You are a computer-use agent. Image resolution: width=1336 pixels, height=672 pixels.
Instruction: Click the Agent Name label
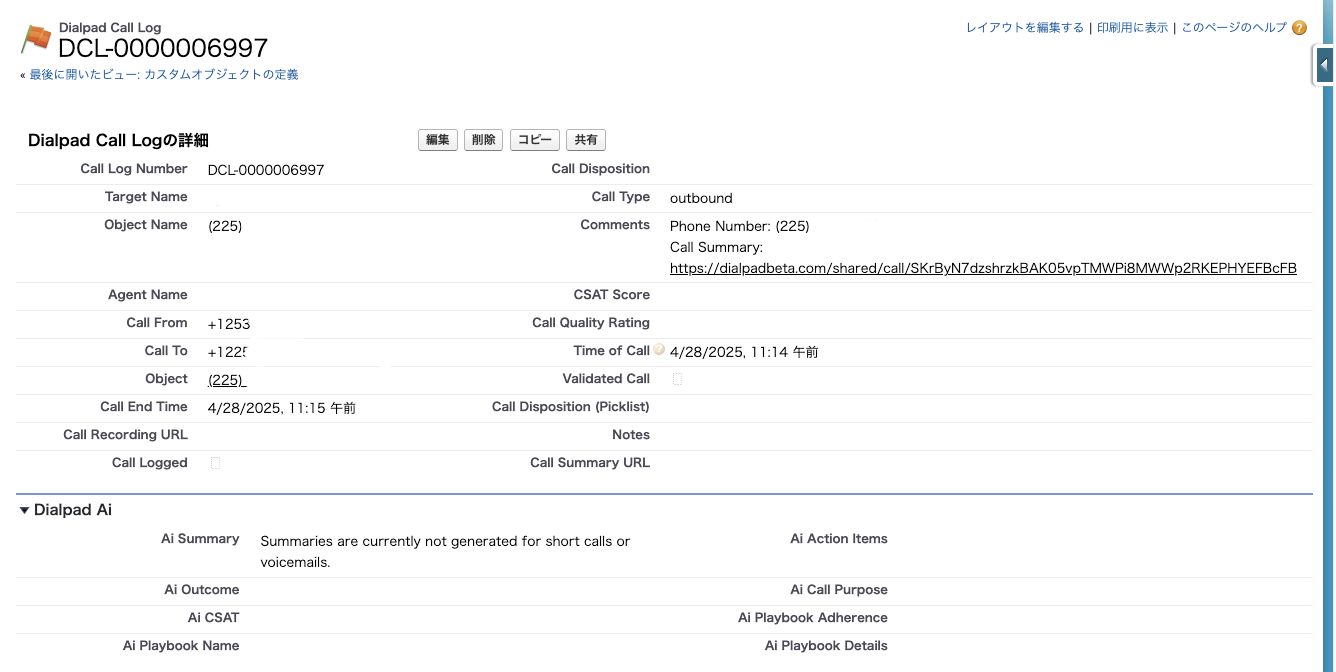click(x=148, y=295)
